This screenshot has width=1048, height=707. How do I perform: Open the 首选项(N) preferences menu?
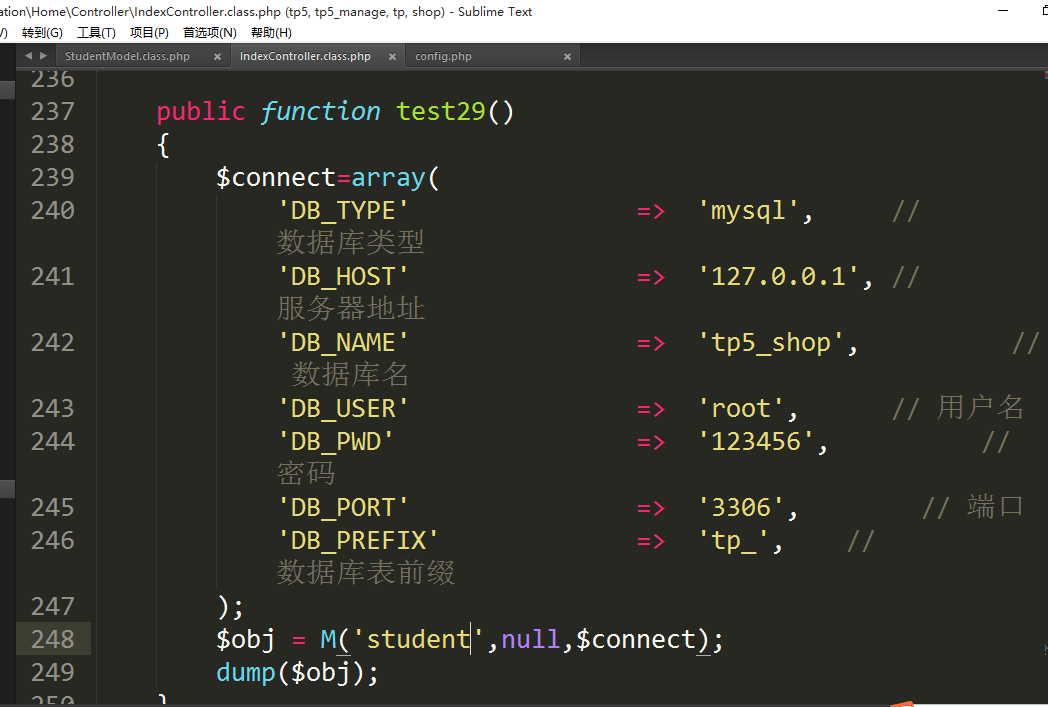click(209, 33)
